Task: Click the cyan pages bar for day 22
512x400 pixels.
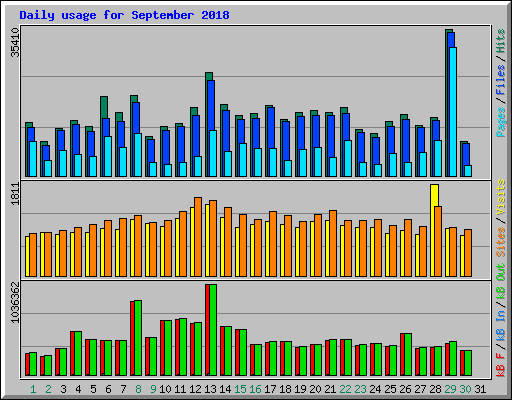Action: pos(348,159)
